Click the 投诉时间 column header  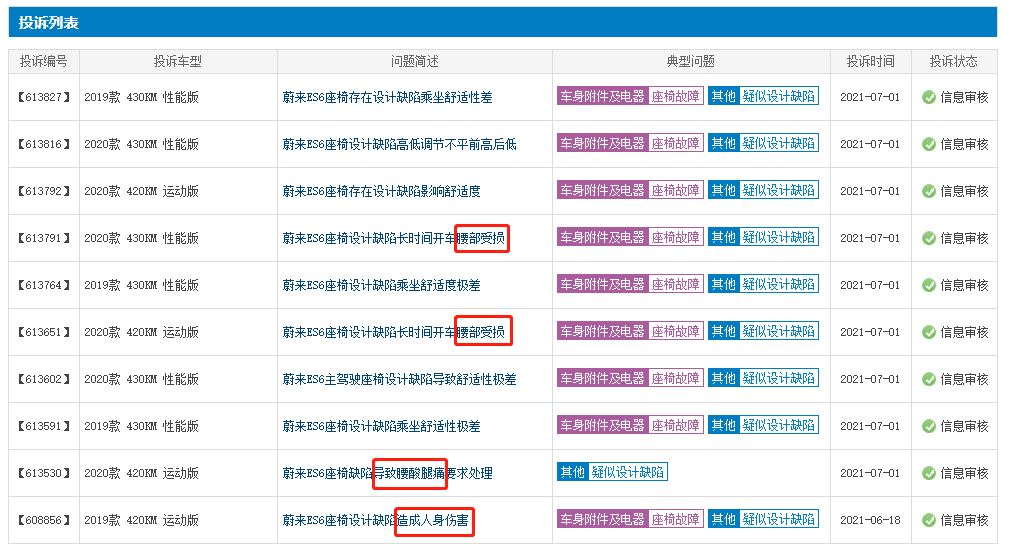pos(871,62)
